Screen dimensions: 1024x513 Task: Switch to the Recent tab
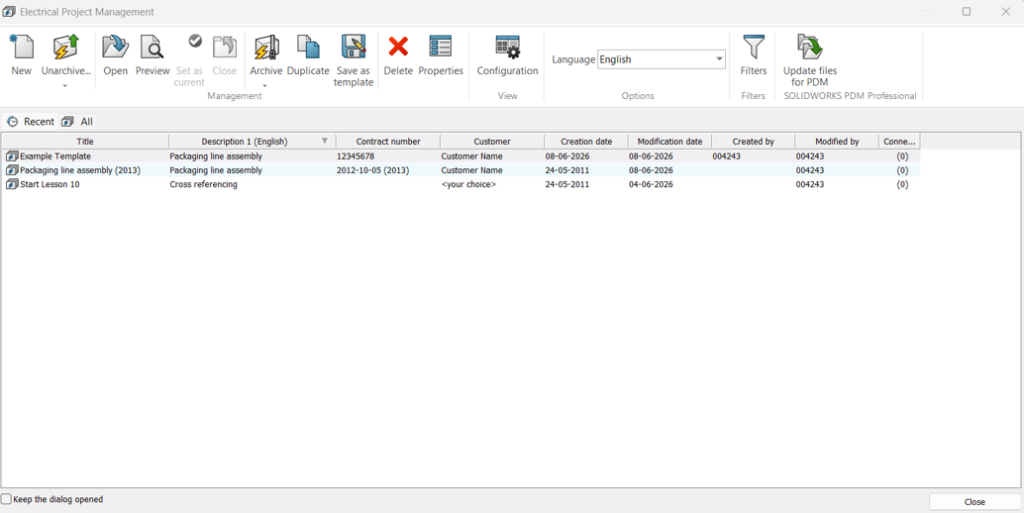coord(30,121)
